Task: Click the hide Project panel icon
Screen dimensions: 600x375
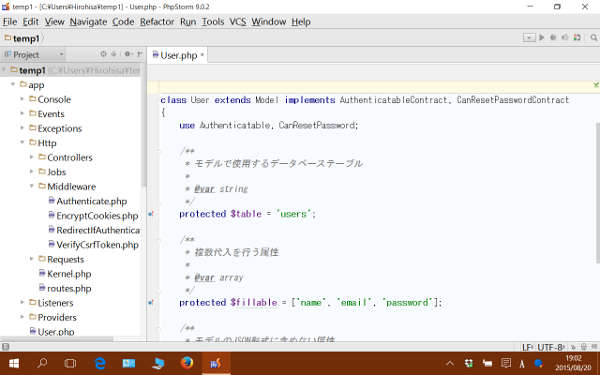Action: (140, 54)
